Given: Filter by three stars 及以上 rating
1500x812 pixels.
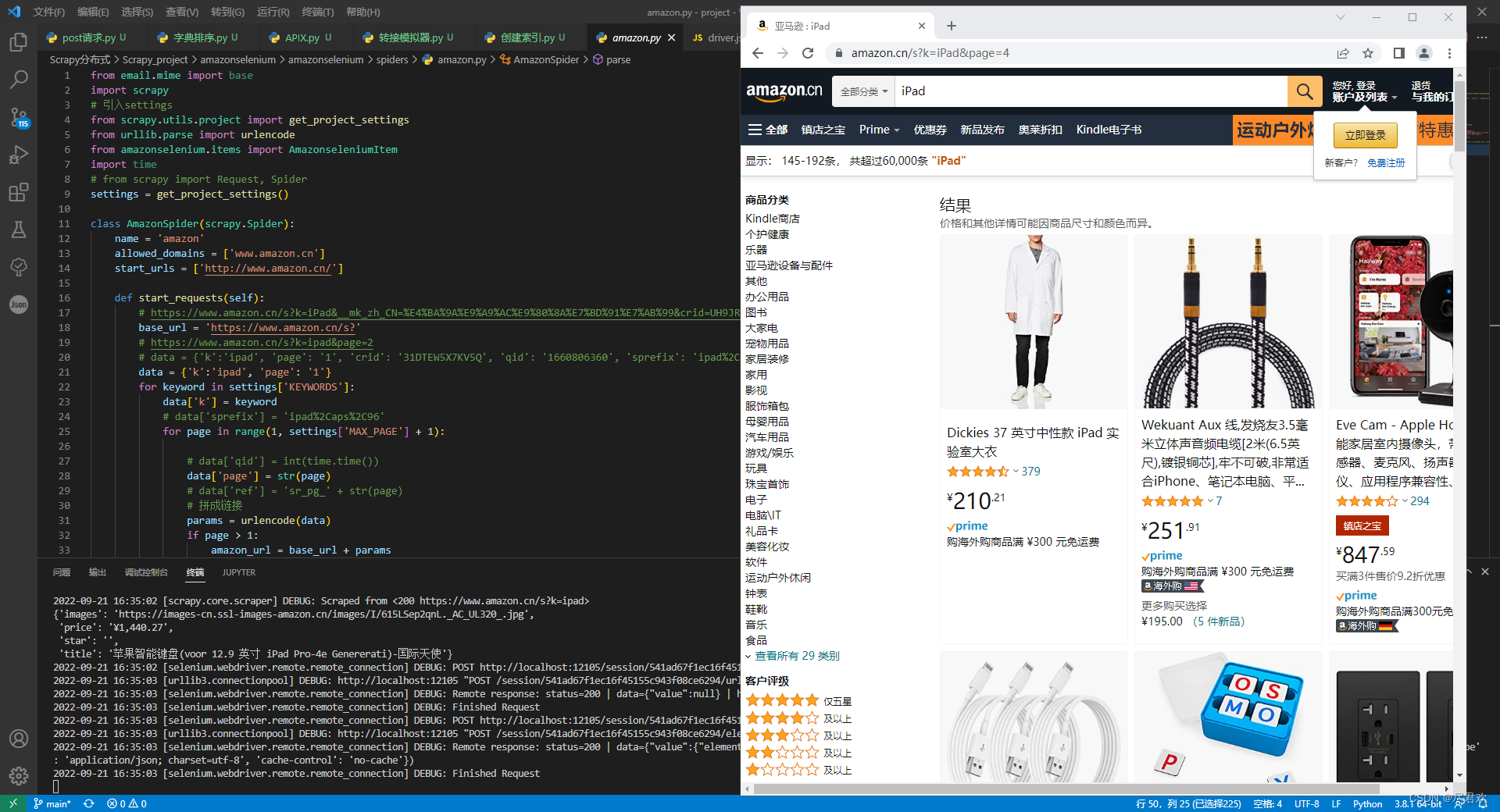Looking at the screenshot, I should point(798,735).
